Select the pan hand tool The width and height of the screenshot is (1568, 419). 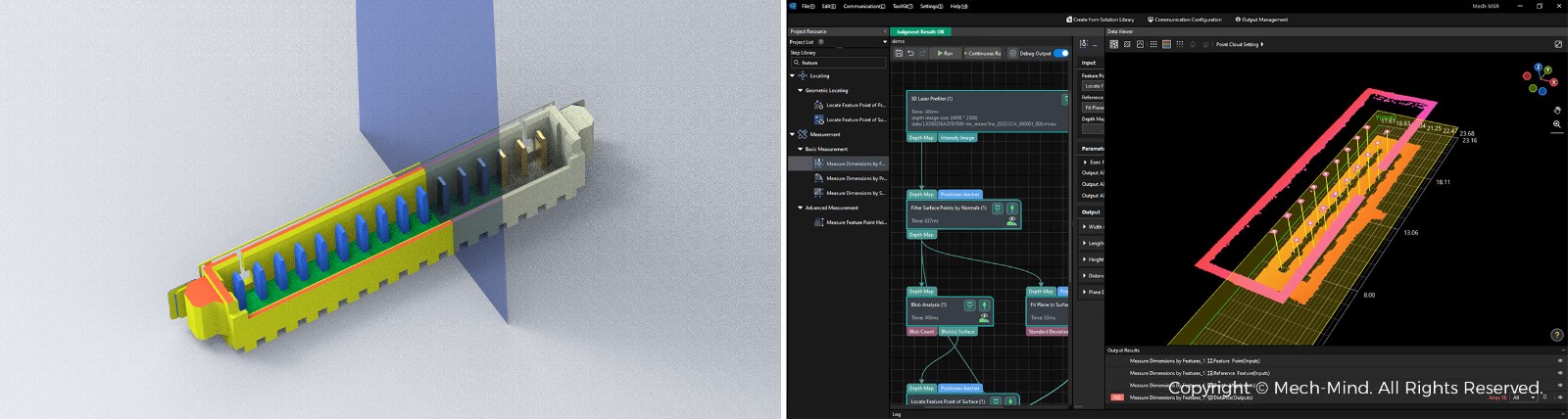pyautogui.click(x=1557, y=111)
